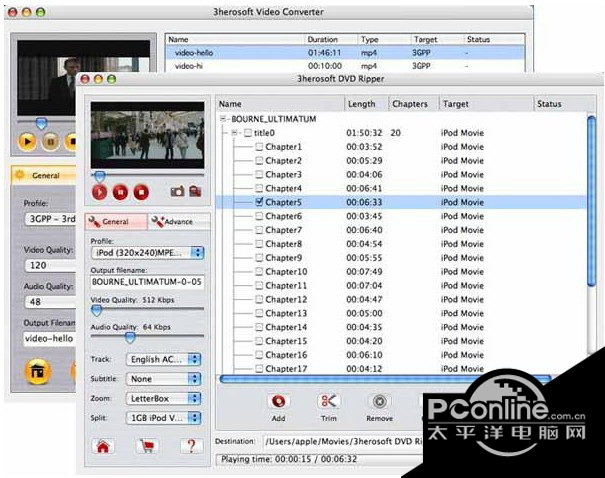Check the Chapter10 checkbox
This screenshot has width=605, height=478.
pos(259,272)
